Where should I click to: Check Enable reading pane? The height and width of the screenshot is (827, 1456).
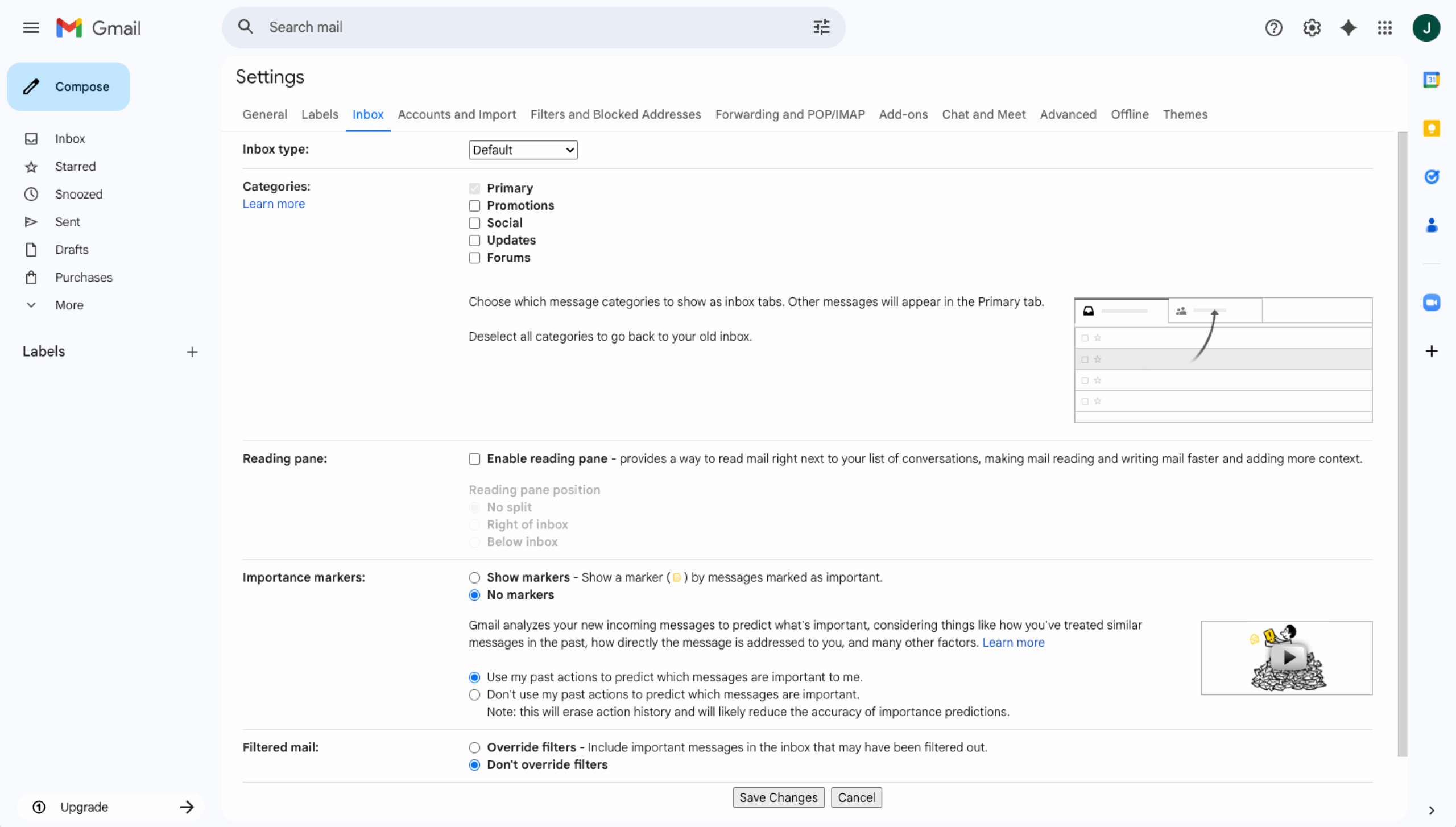pyautogui.click(x=474, y=459)
